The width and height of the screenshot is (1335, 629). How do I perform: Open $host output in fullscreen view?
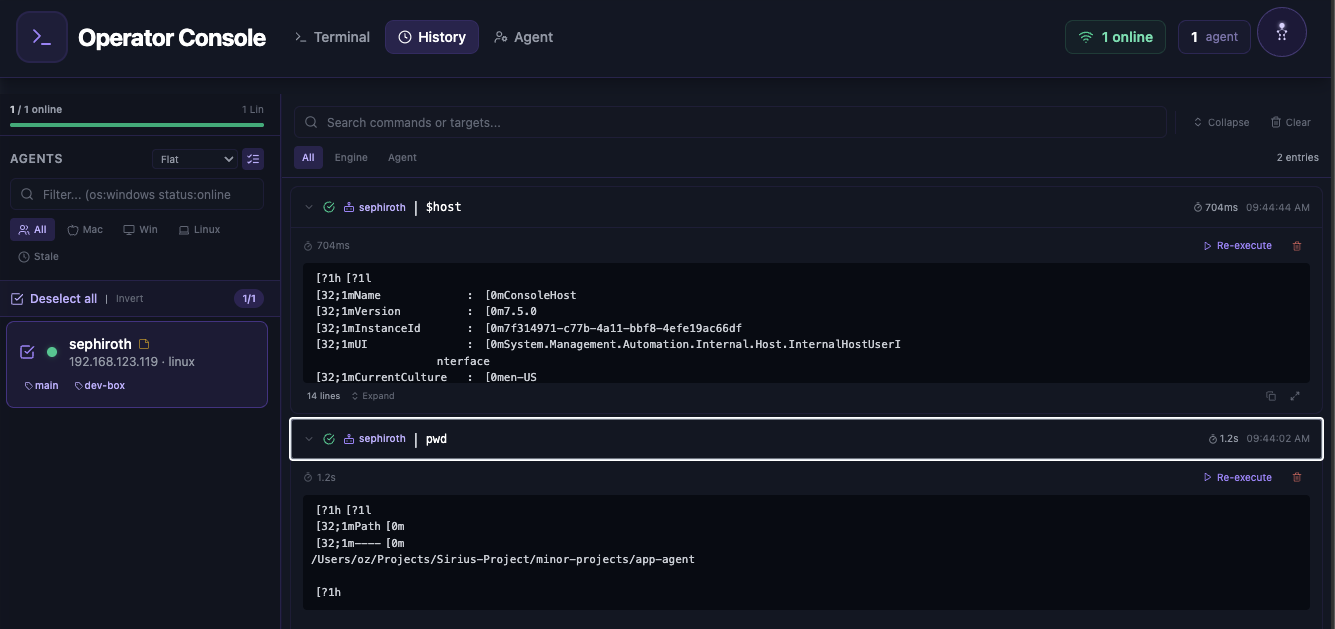1295,396
